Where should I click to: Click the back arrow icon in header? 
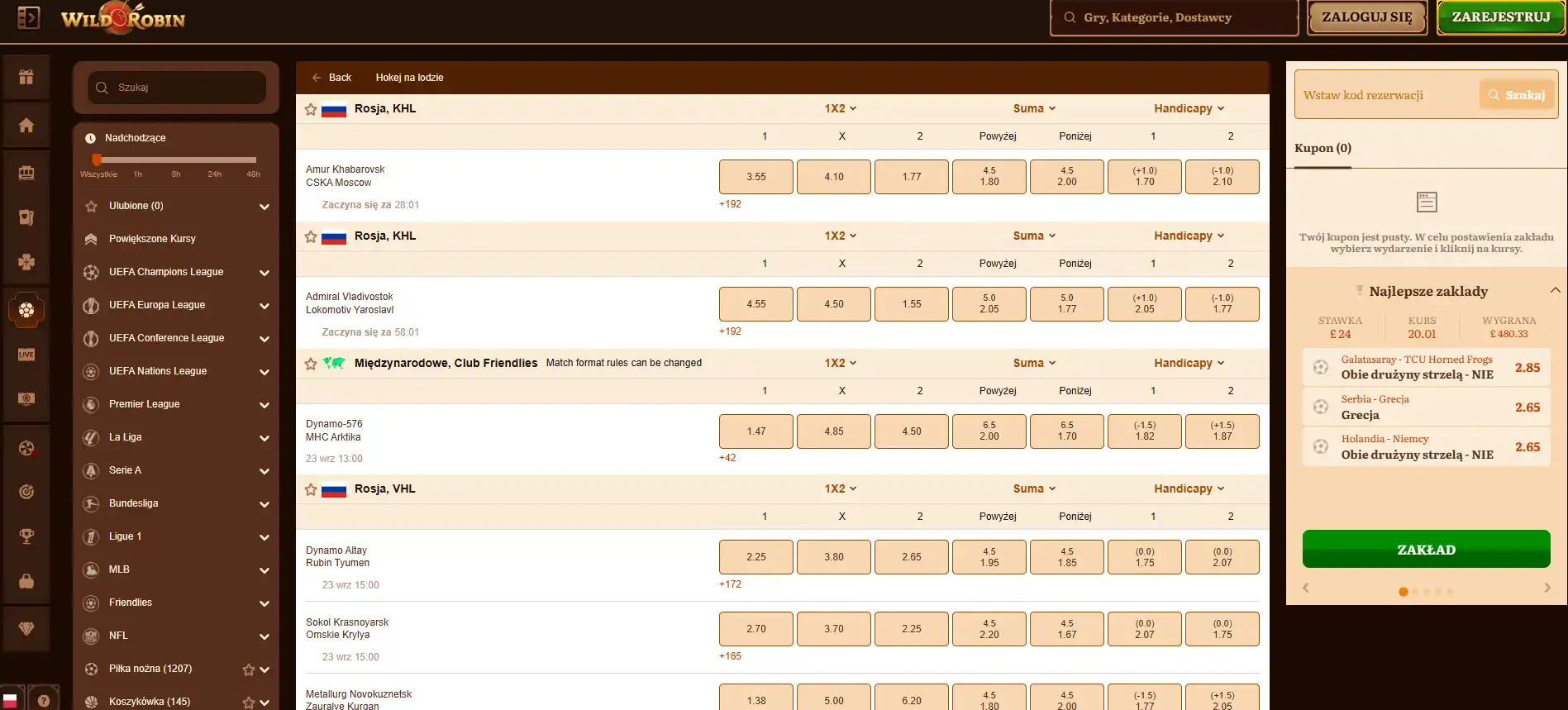(317, 78)
